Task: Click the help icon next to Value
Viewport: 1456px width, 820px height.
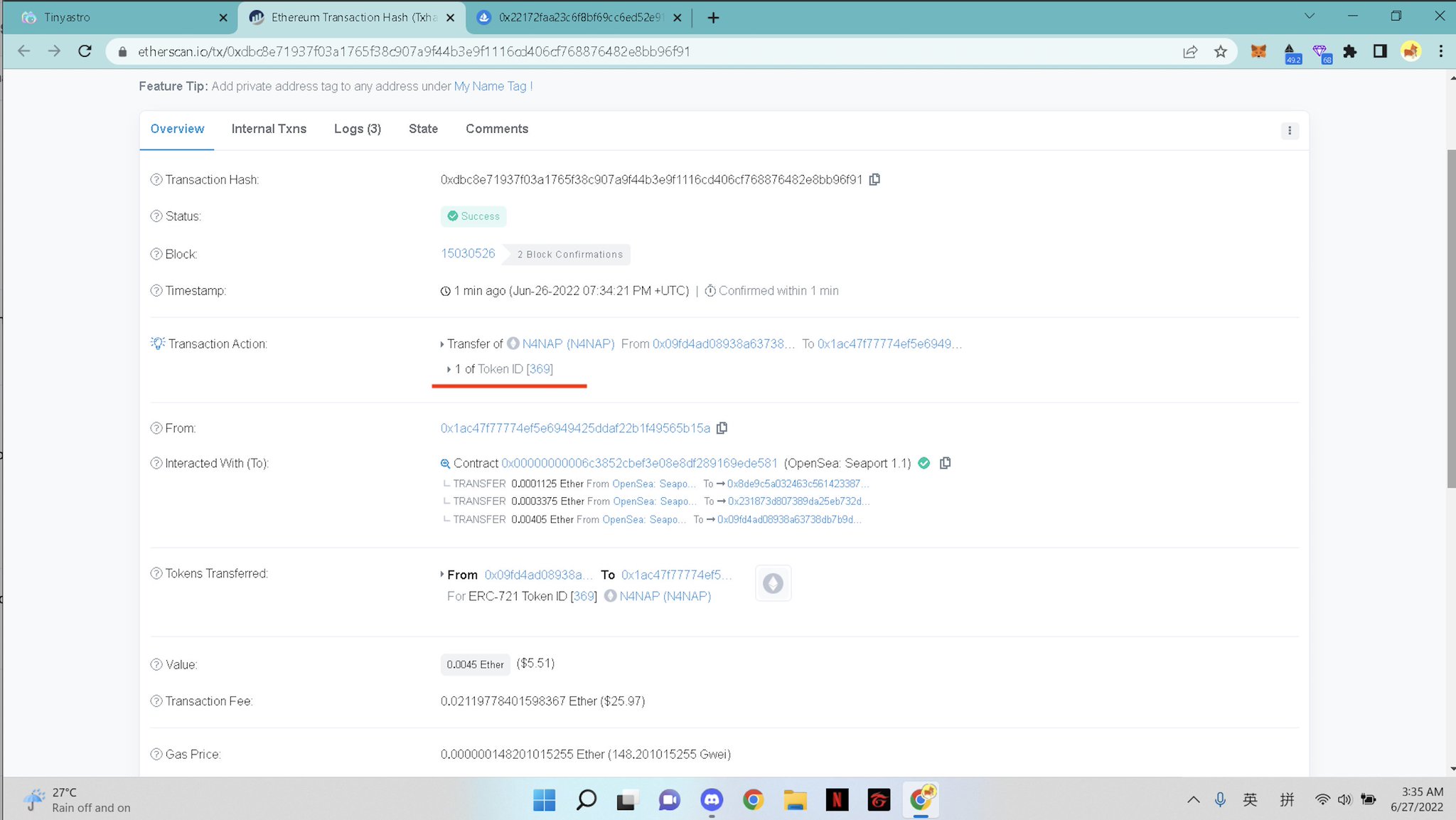Action: click(x=156, y=664)
